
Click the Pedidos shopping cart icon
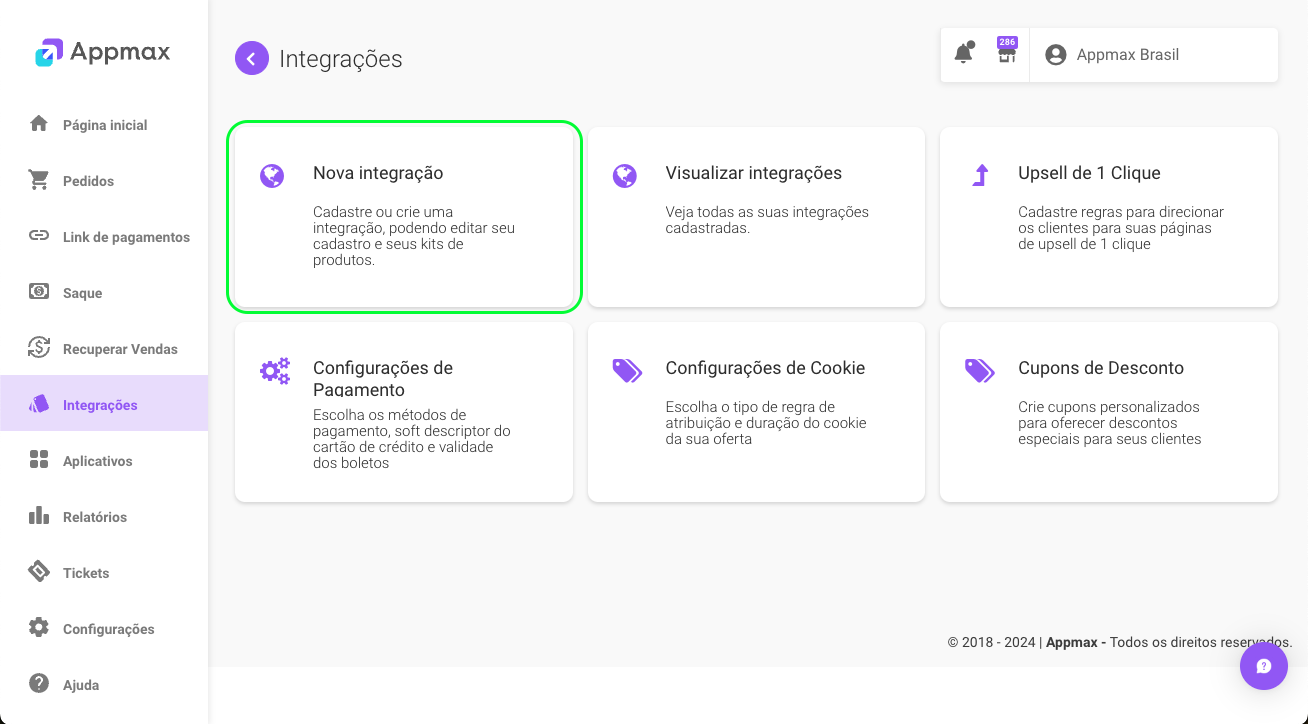click(x=38, y=180)
